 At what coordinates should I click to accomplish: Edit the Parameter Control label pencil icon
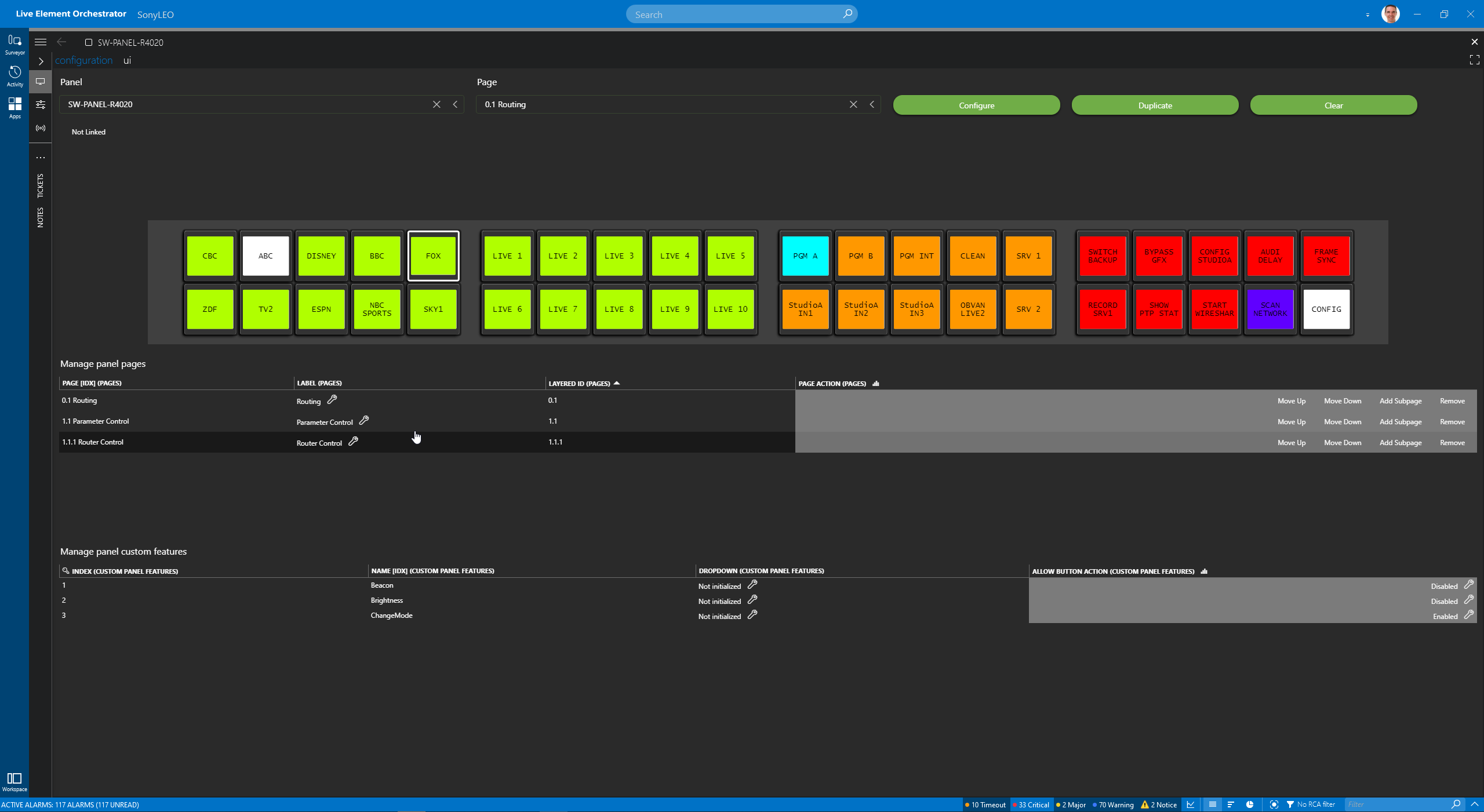tap(364, 420)
